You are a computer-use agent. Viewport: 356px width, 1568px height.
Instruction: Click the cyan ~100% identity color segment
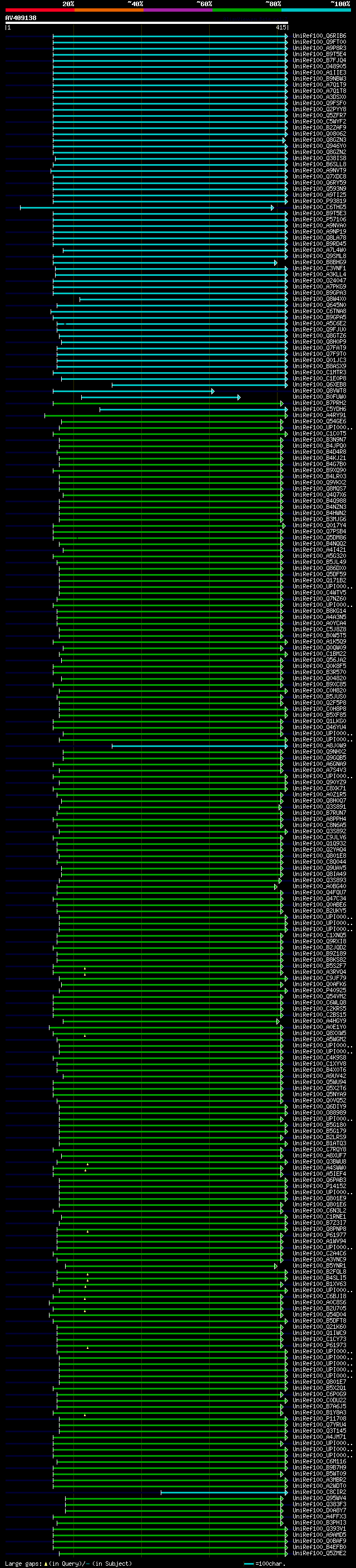click(316, 10)
